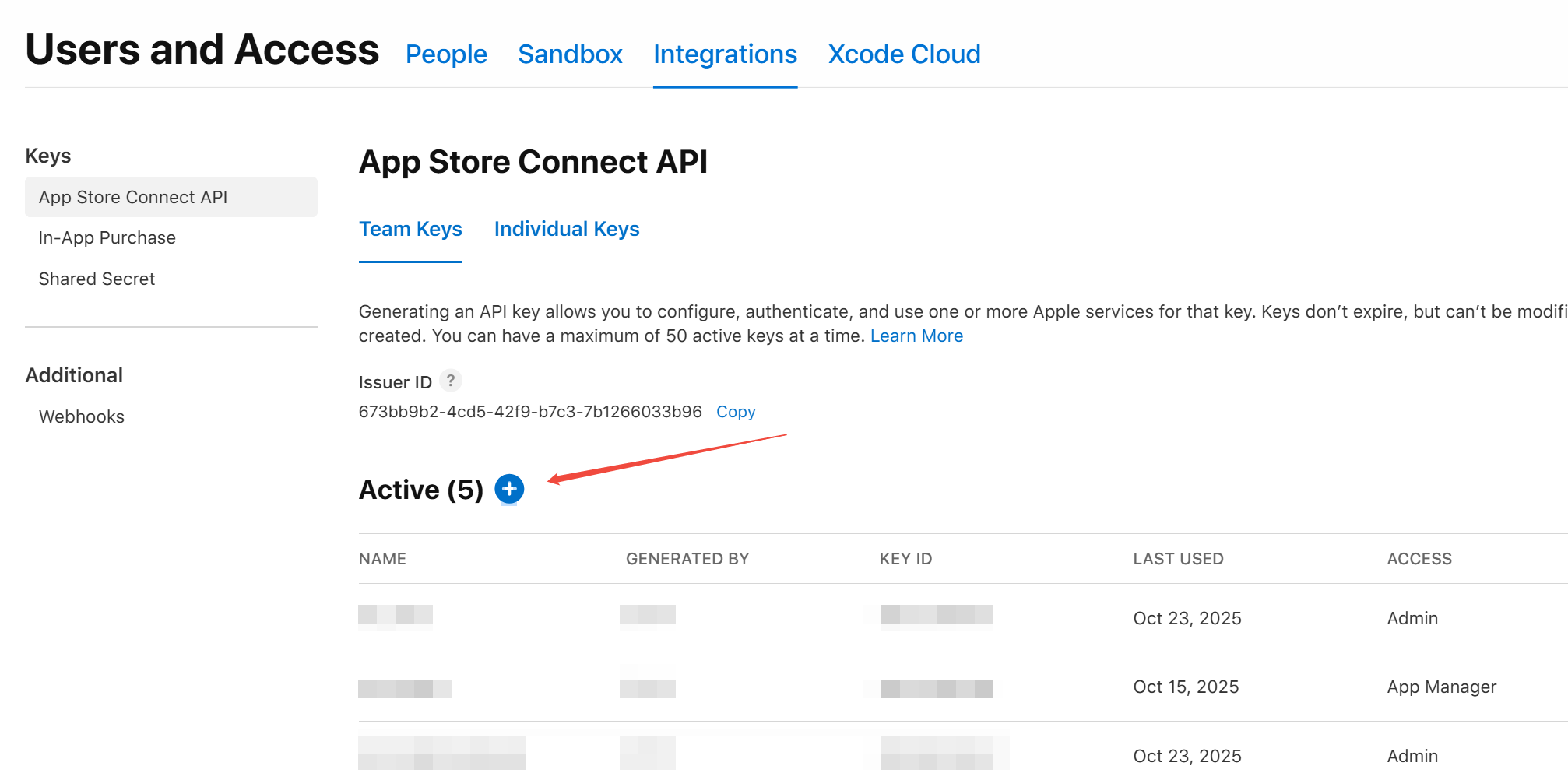
Task: Click the LAST USED column header
Action: tap(1178, 559)
